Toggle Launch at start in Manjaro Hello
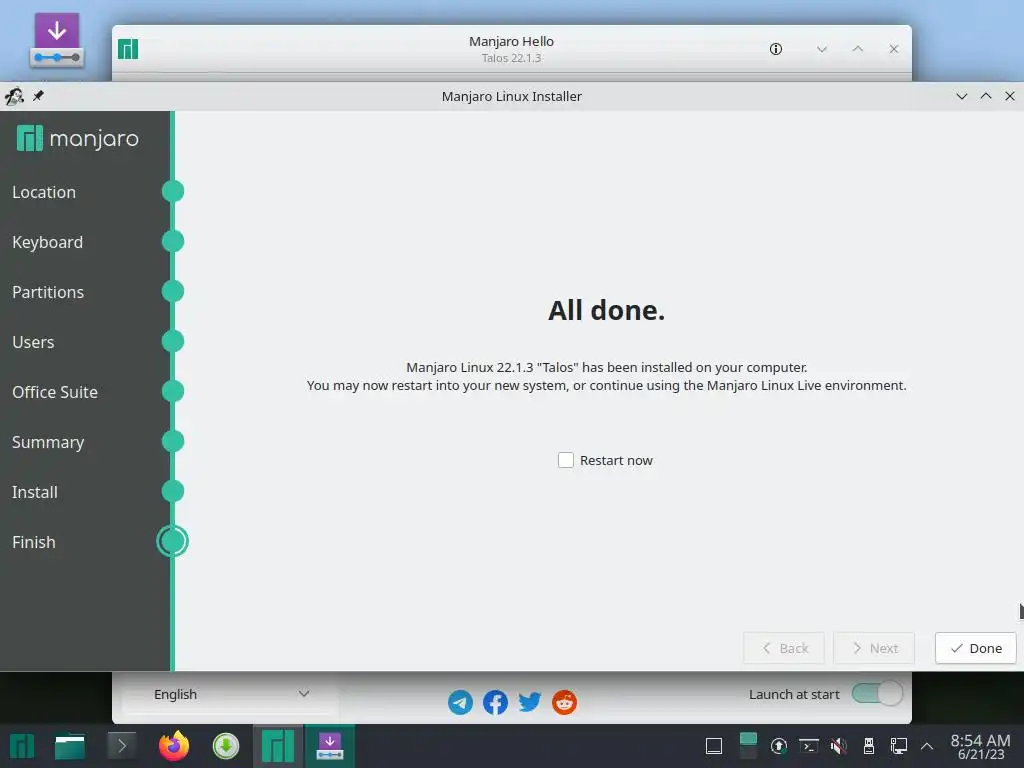The width and height of the screenshot is (1024, 768). (x=877, y=694)
